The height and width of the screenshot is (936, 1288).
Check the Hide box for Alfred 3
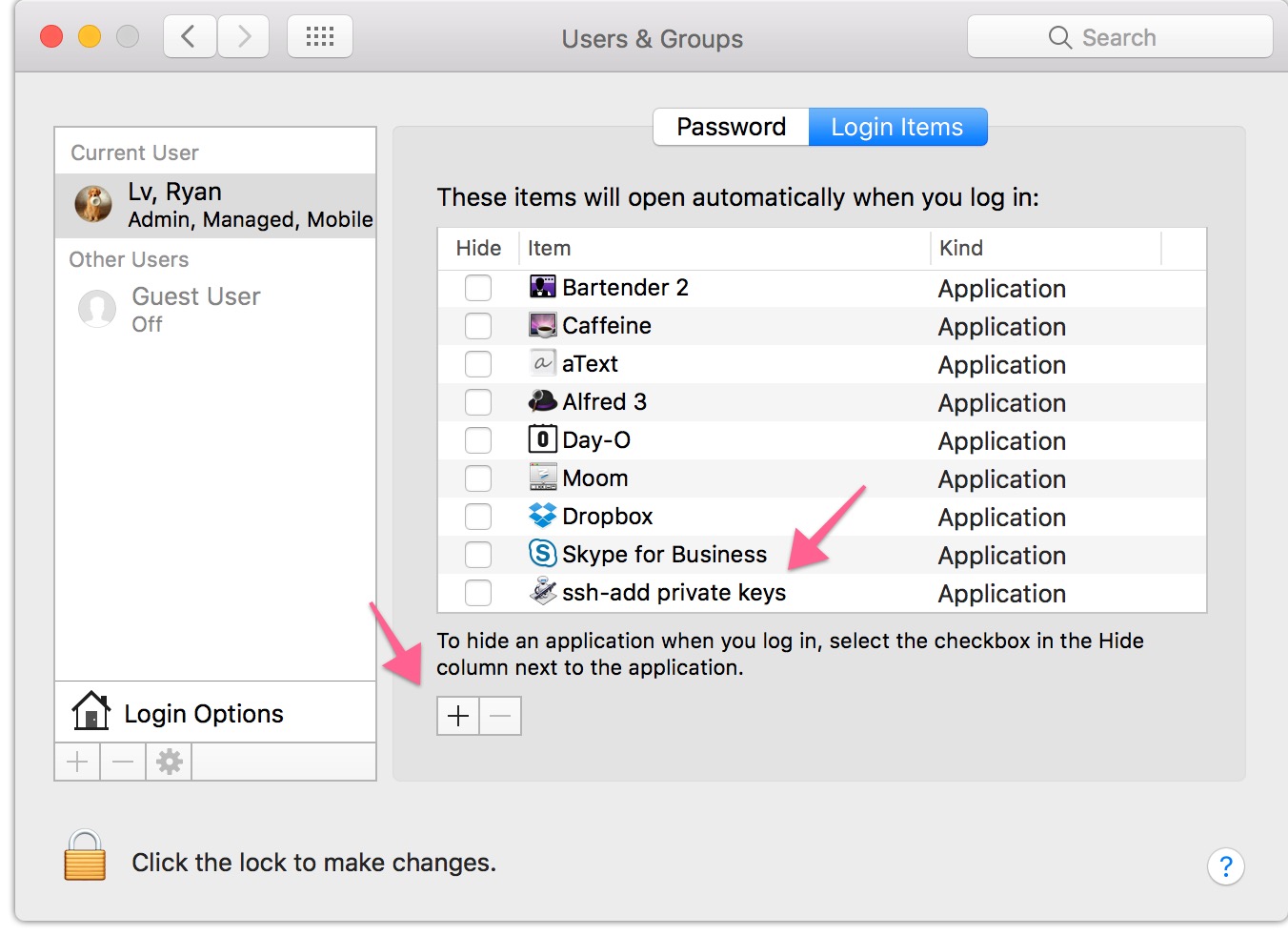pyautogui.click(x=478, y=402)
